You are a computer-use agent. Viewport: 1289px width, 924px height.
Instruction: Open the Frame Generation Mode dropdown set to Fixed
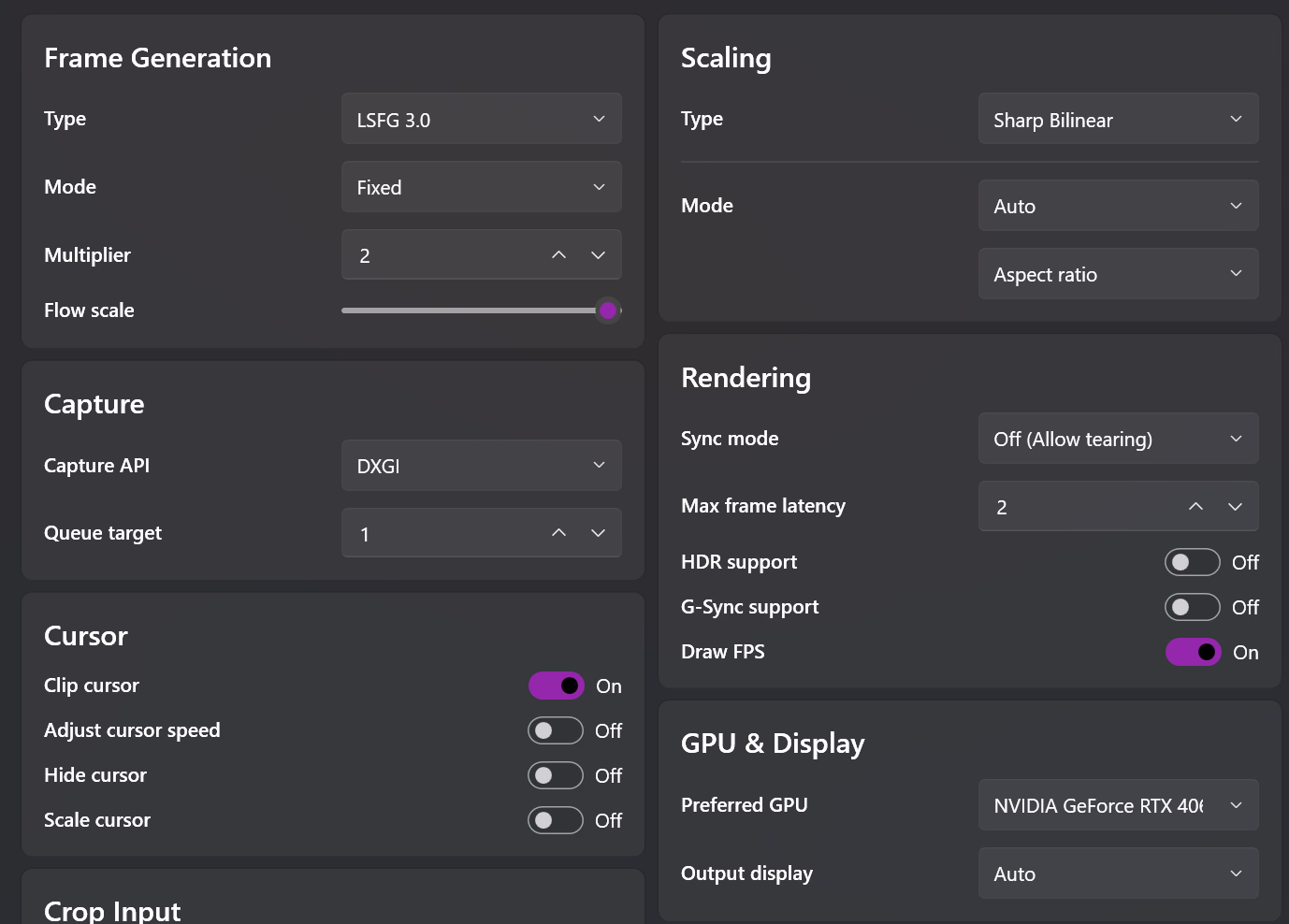tap(482, 187)
